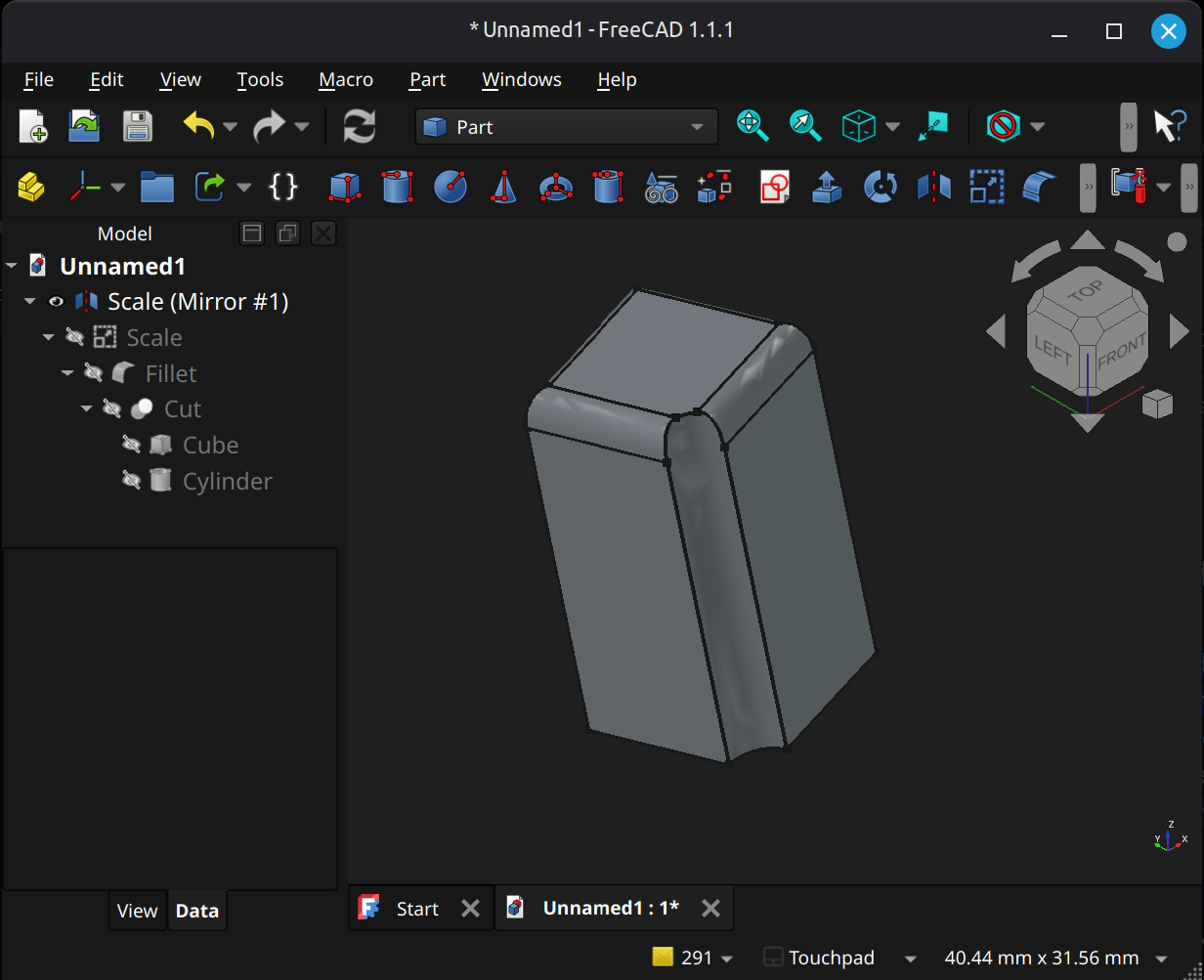Create a new document with toolbar icon
Image resolution: width=1204 pixels, height=980 pixels.
tap(33, 127)
